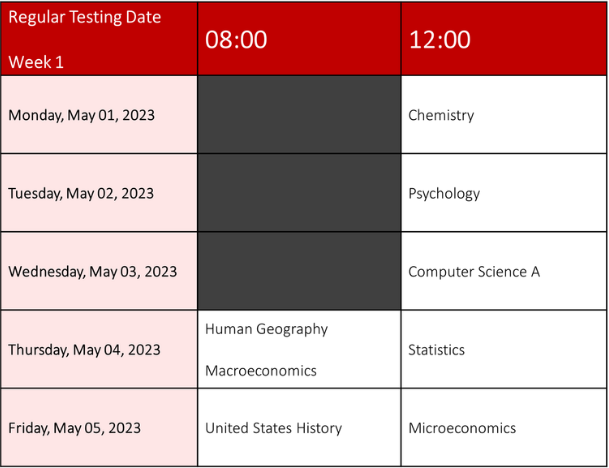Click the Friday, May 05, 2023 date
The height and width of the screenshot is (468, 609).
[x=74, y=428]
